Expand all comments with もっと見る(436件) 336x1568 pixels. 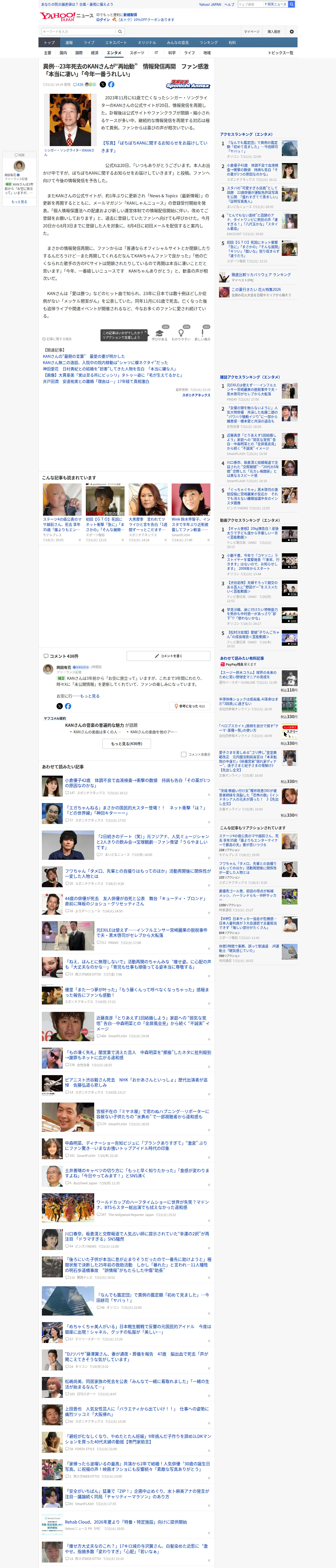pyautogui.click(x=127, y=743)
